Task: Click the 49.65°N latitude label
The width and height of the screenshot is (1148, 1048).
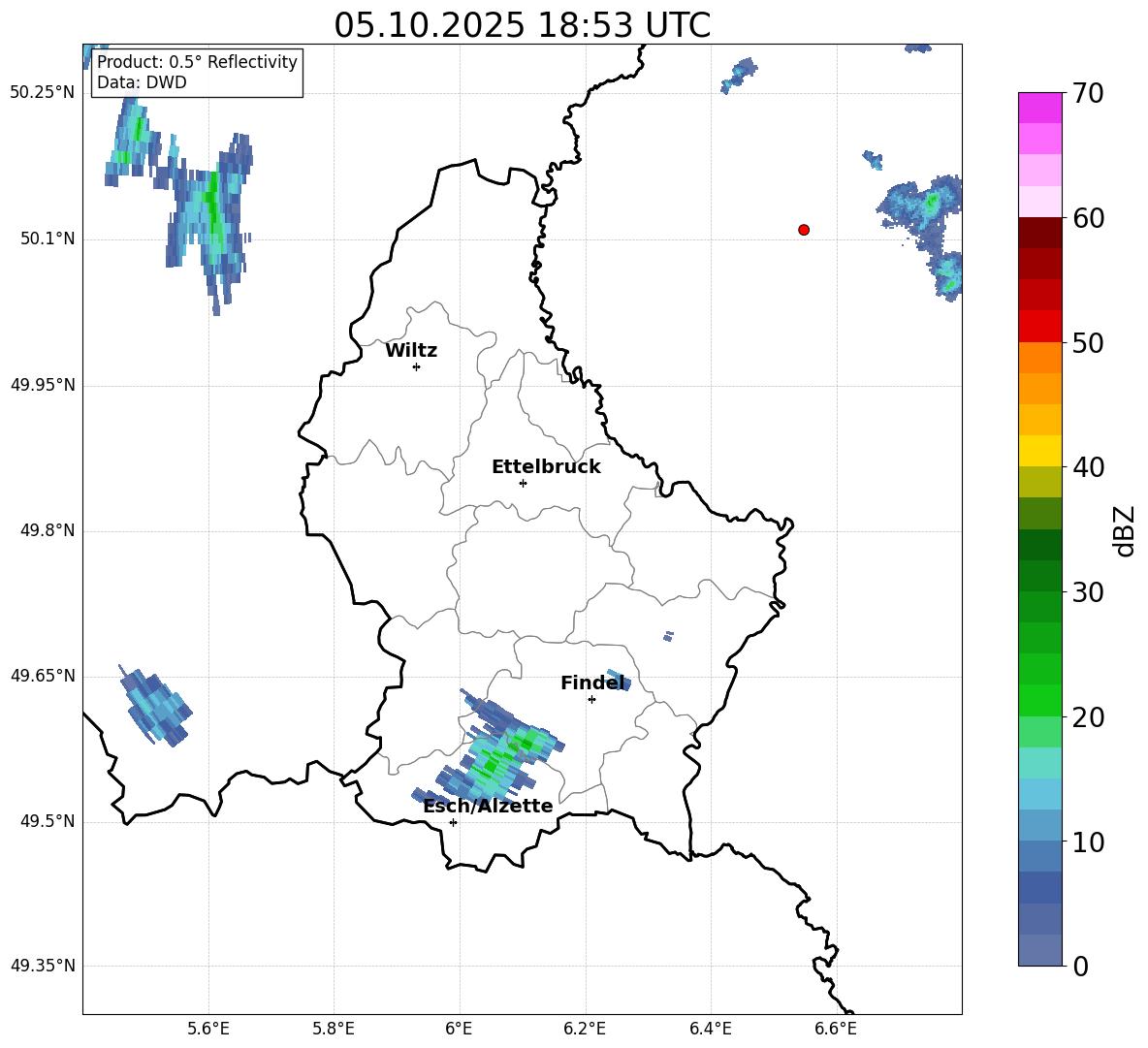Action: 43,676
